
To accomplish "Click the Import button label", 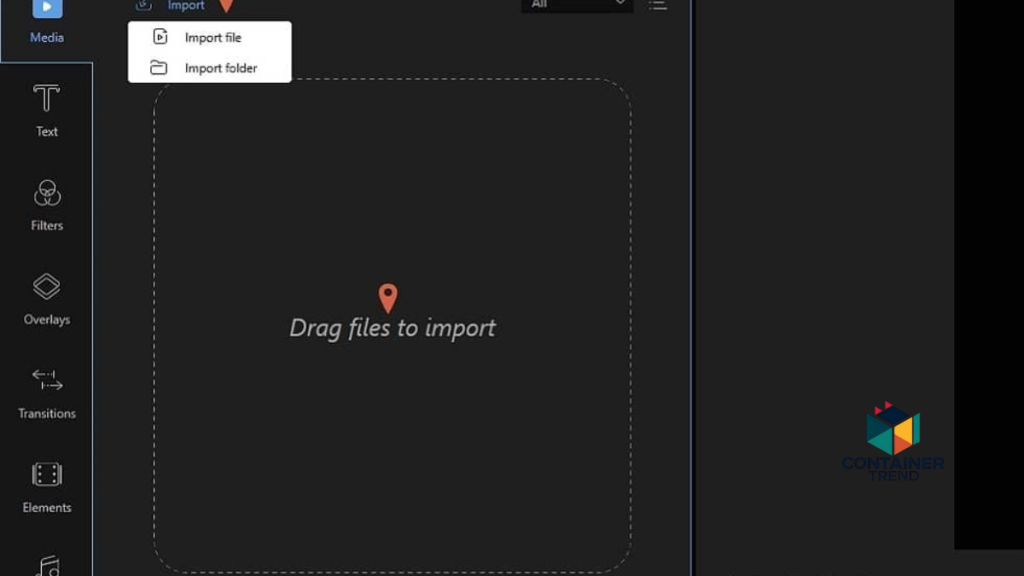I will 185,5.
